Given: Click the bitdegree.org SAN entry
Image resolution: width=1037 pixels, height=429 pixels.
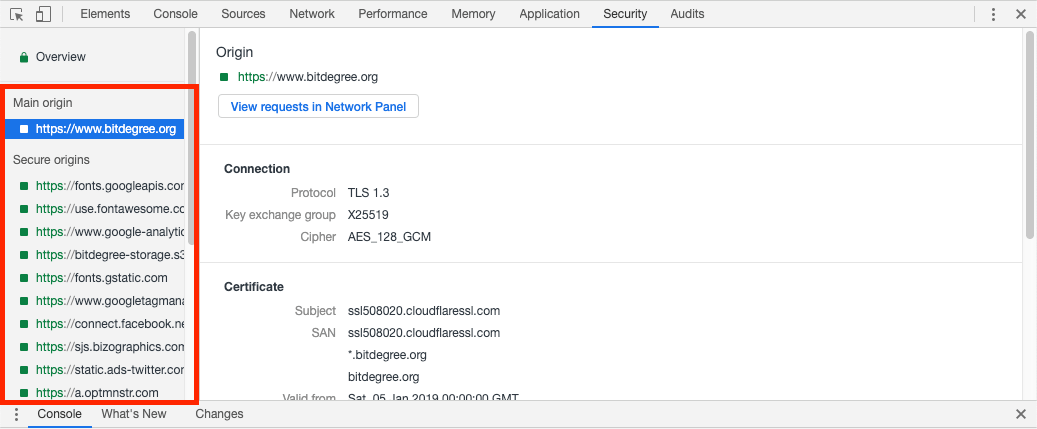Looking at the screenshot, I should coord(384,377).
